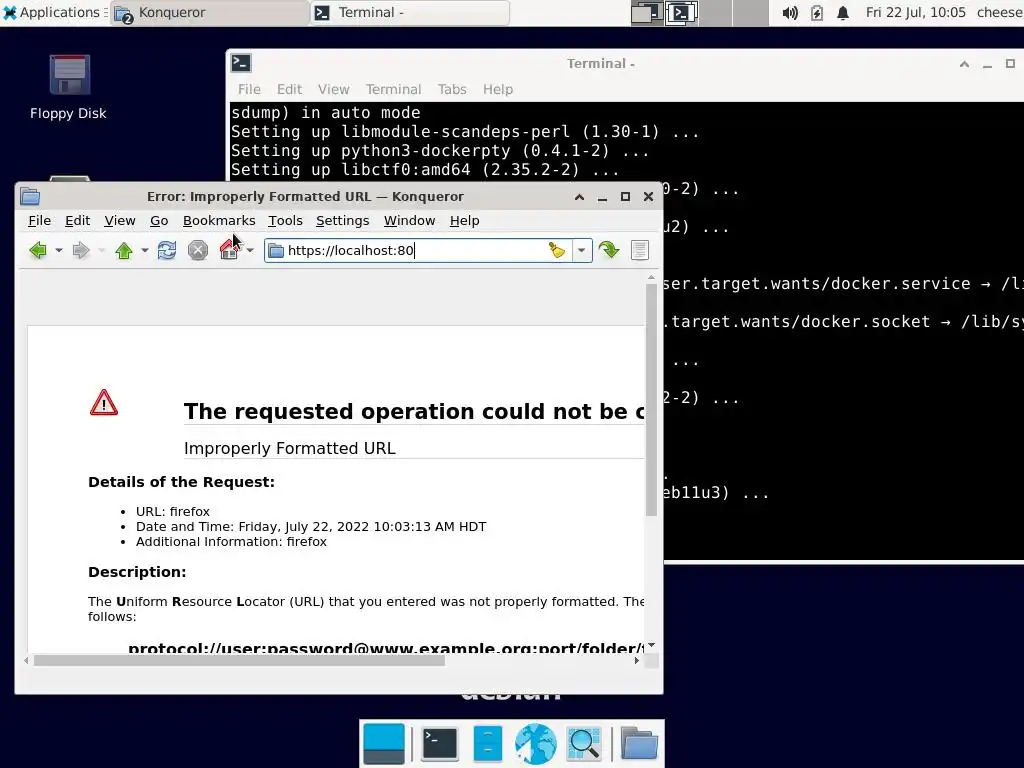Screen dimensions: 1024x768
Task: Go up one level with the green up arrow
Action: (x=123, y=250)
